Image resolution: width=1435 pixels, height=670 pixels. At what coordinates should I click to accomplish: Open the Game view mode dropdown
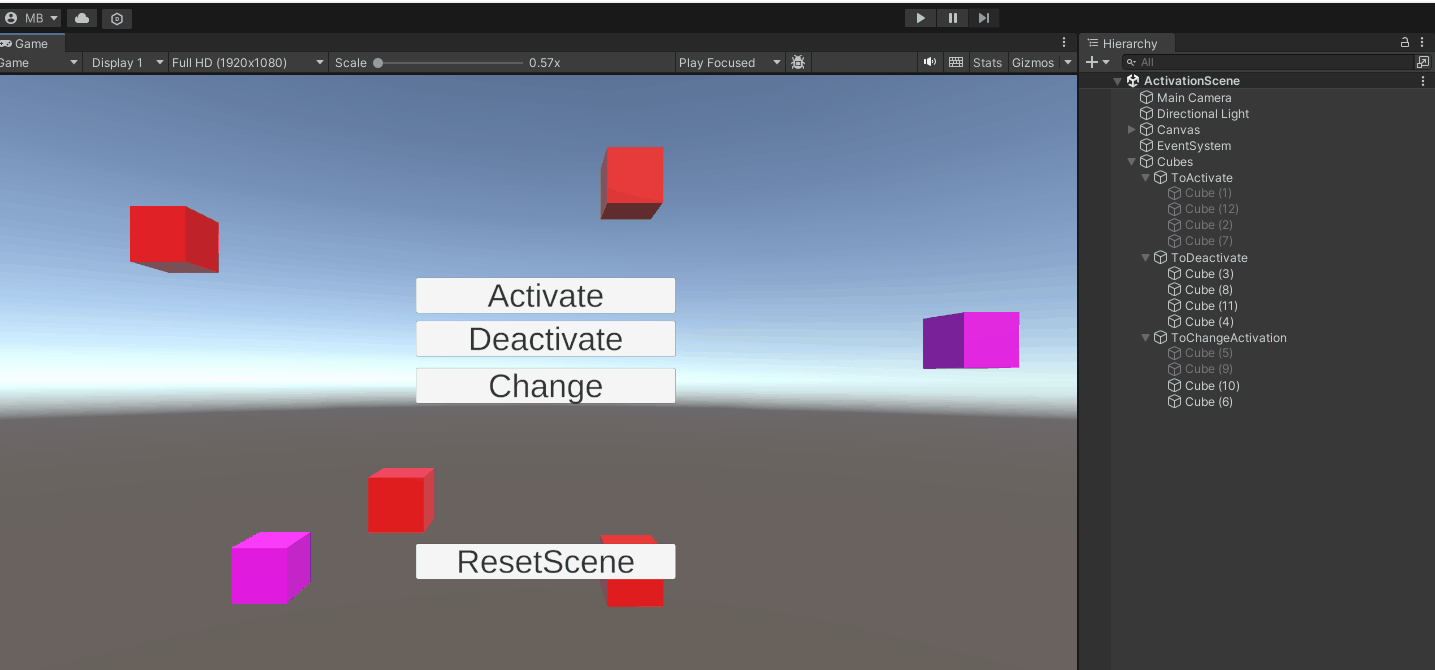[40, 62]
